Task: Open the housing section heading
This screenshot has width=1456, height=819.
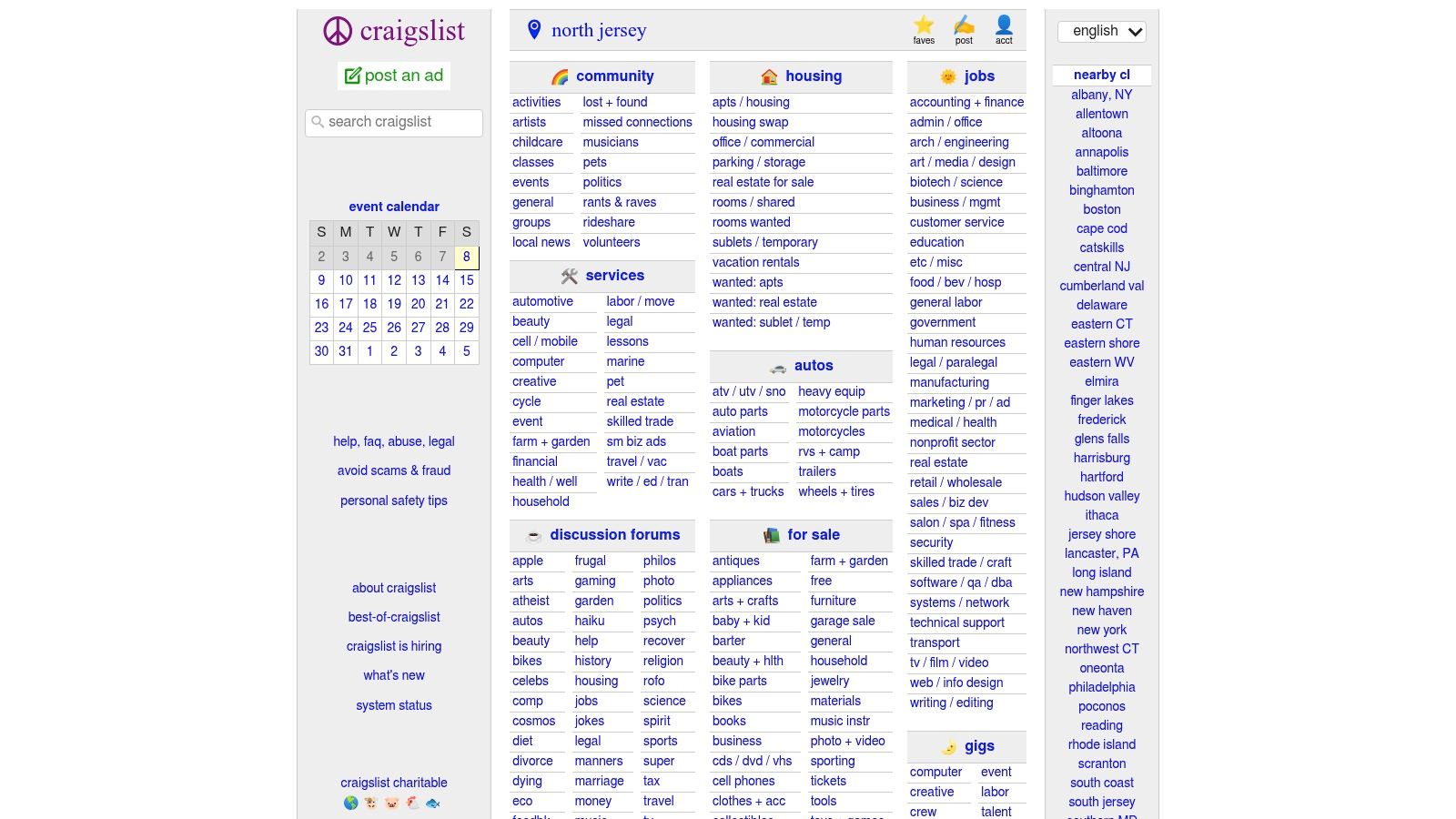Action: 814,76
